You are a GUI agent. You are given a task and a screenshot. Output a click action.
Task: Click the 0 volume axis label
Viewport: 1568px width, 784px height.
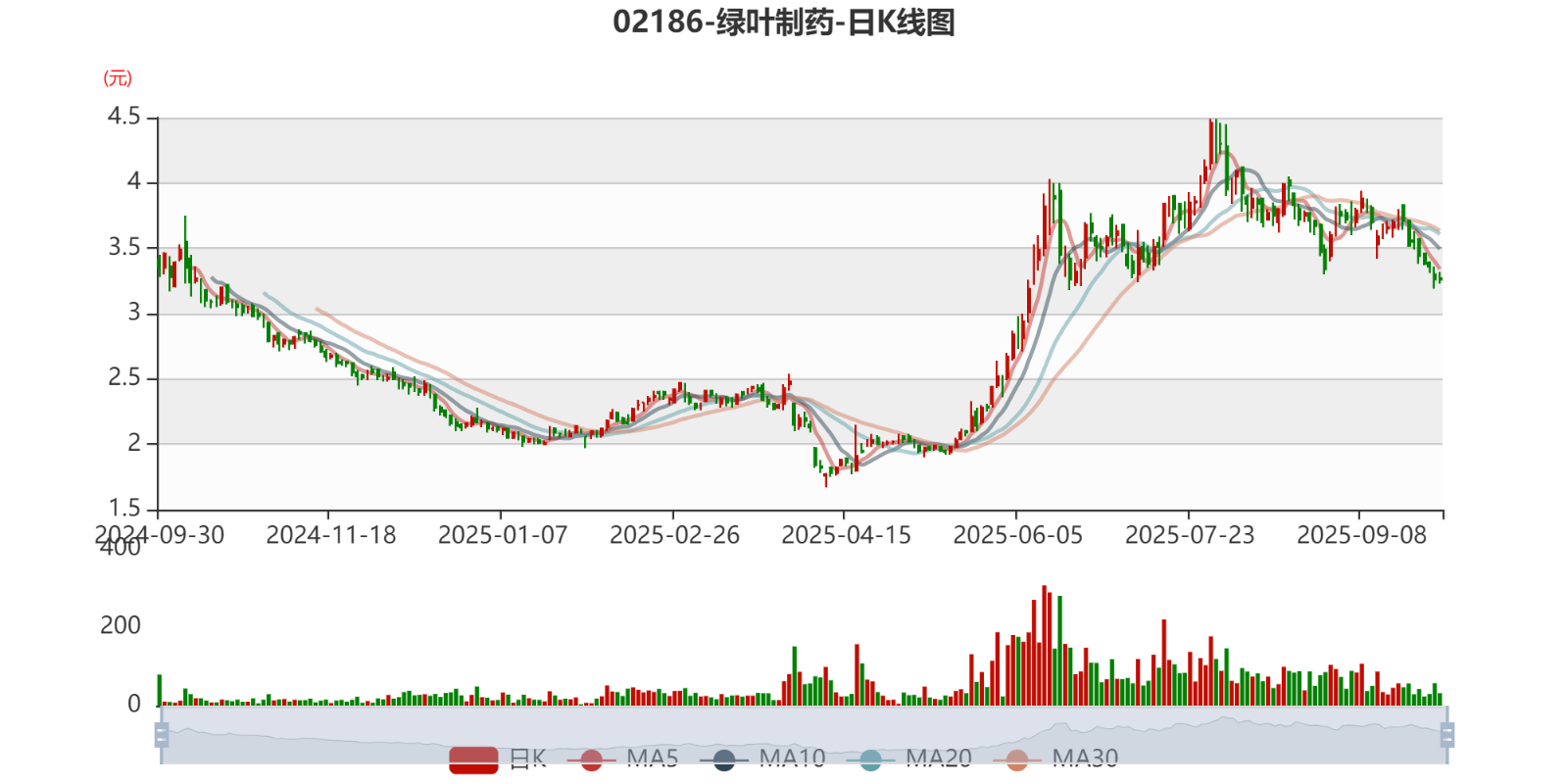point(134,704)
